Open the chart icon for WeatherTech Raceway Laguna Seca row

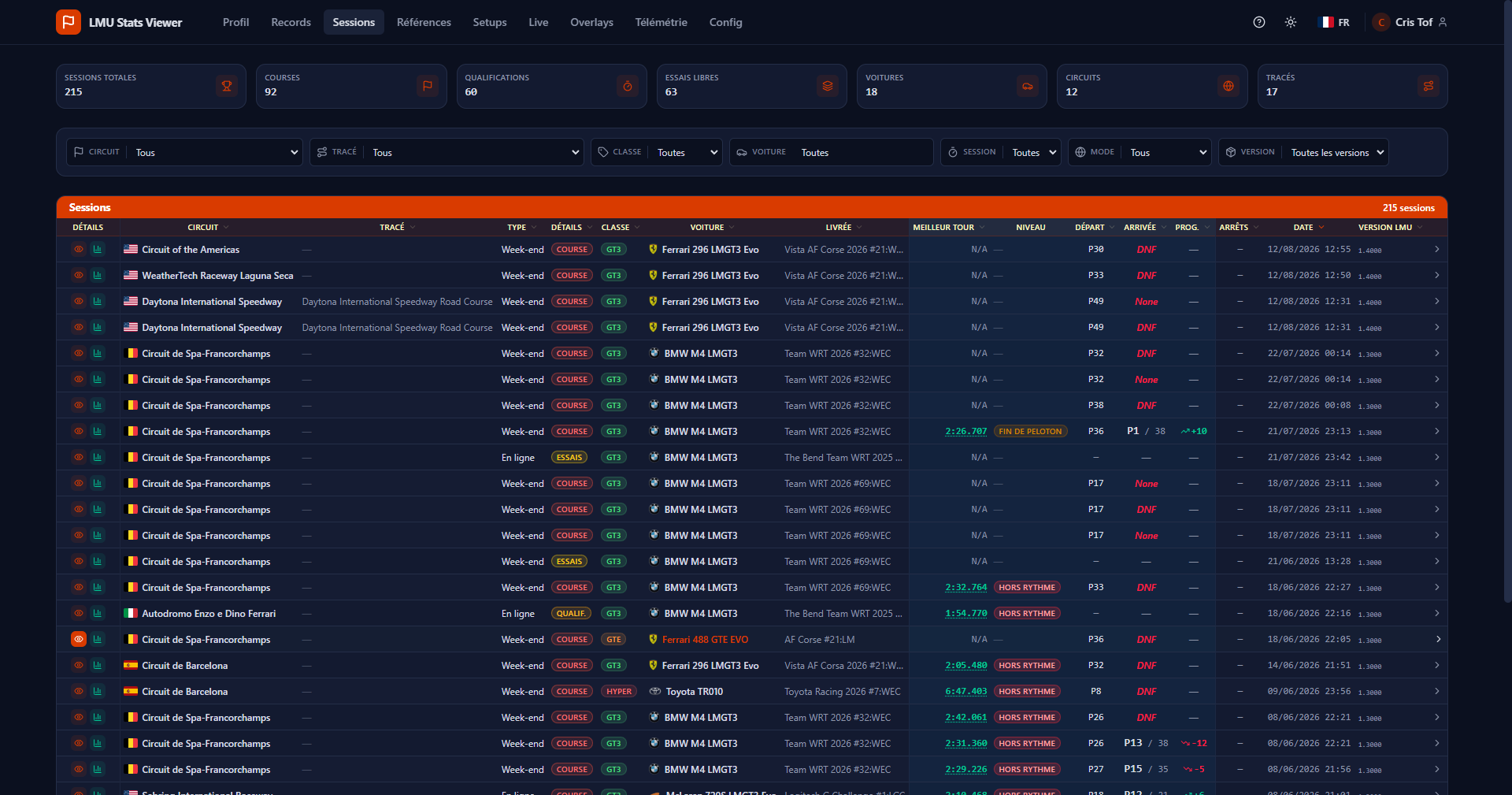[98, 275]
